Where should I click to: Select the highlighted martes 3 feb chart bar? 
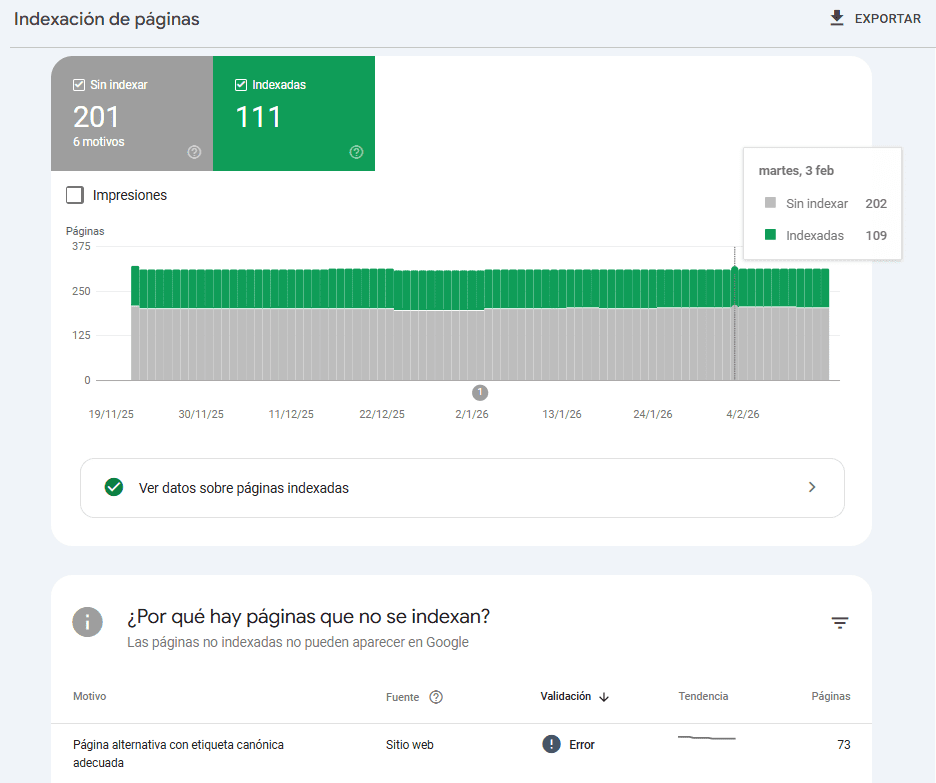pos(735,320)
